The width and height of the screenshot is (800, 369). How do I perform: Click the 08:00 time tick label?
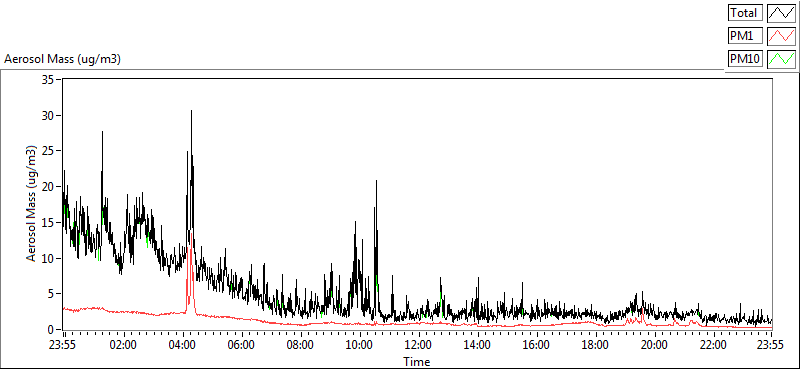300,345
